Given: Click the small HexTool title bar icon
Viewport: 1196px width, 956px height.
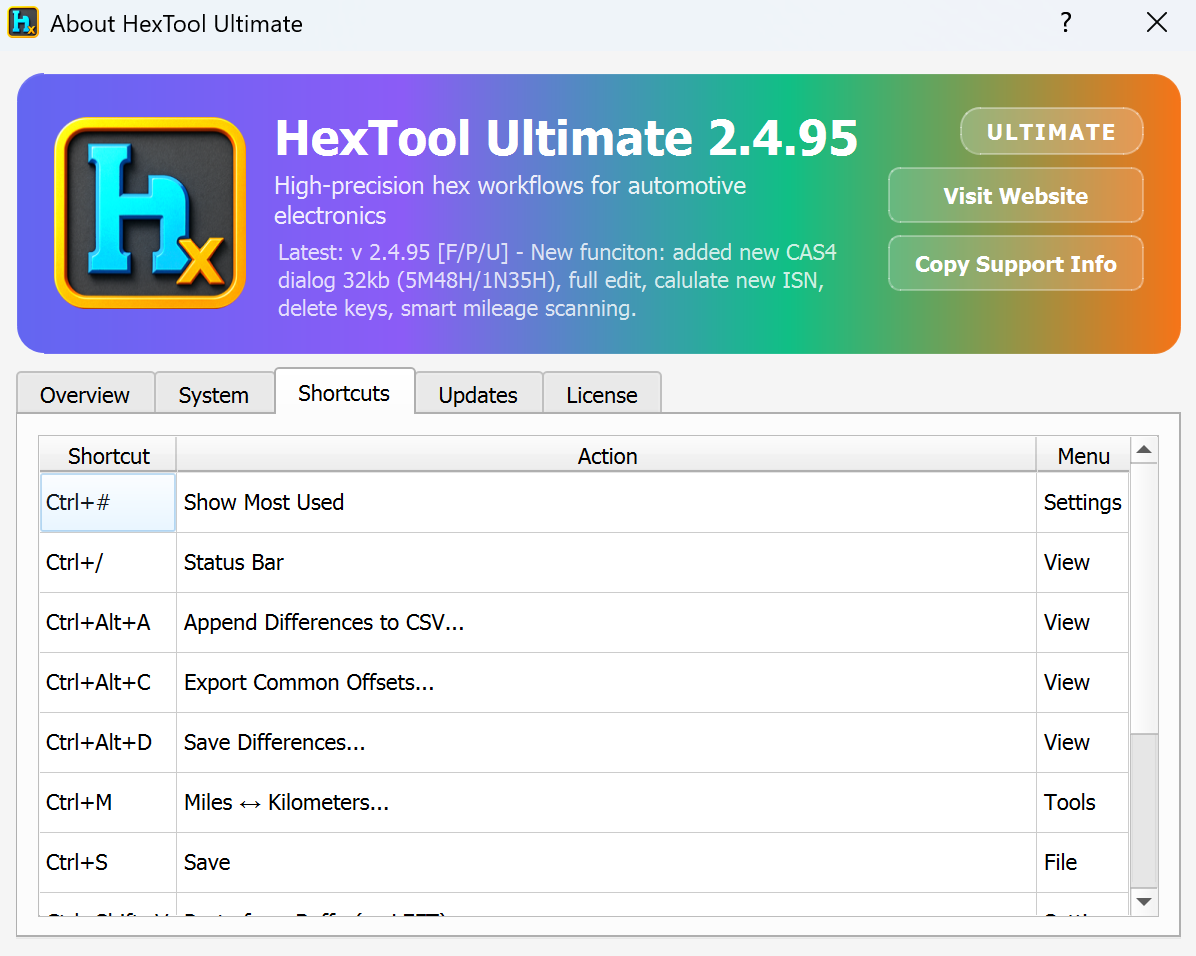Looking at the screenshot, I should click(24, 23).
